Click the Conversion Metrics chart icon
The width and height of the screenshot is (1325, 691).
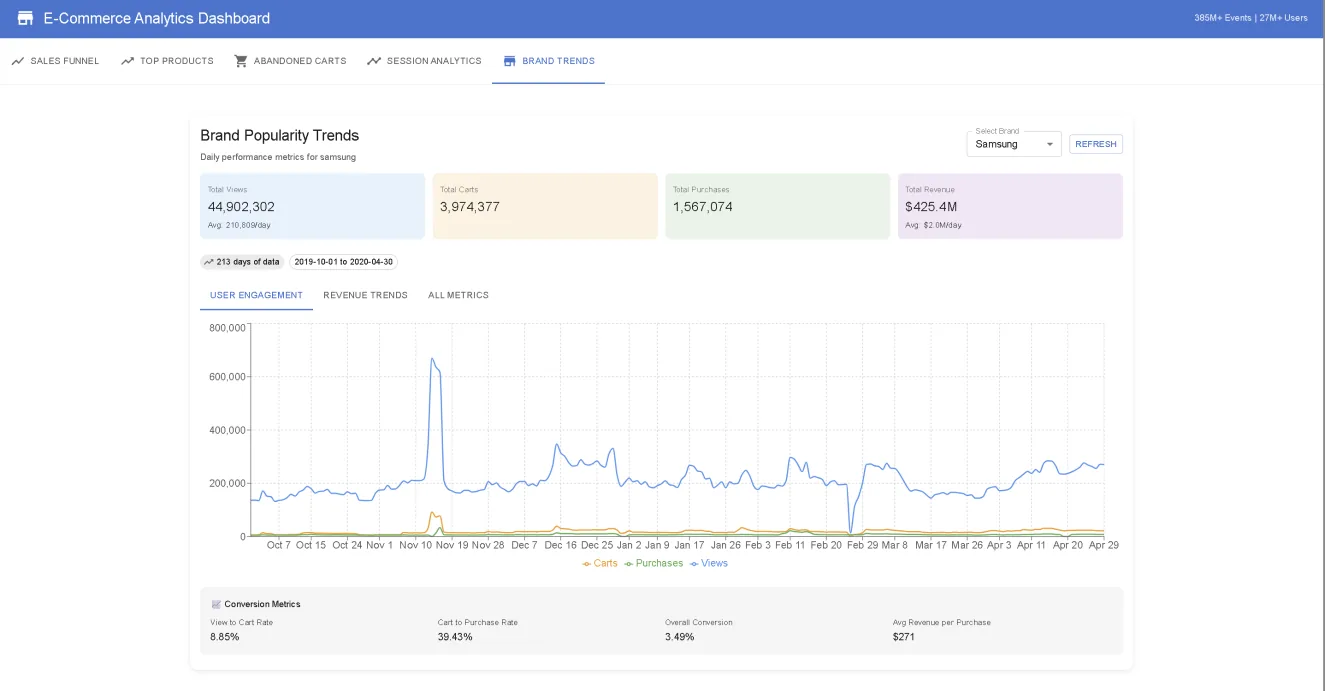click(216, 604)
